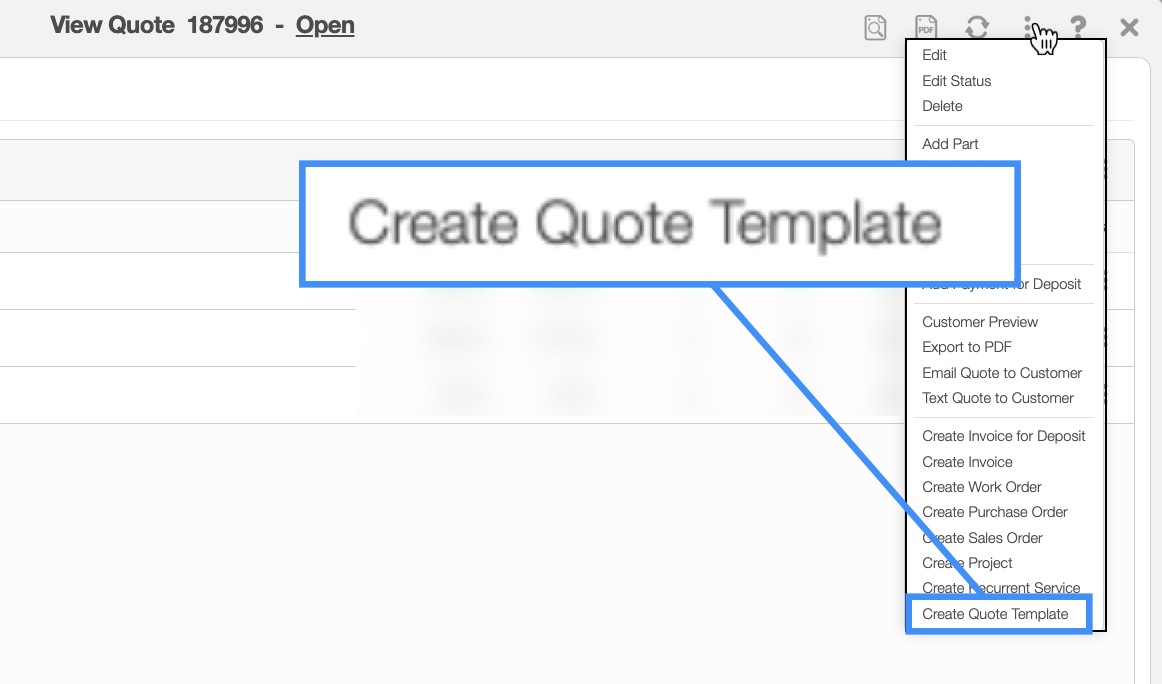The image size is (1162, 684).
Task: Select Text Quote to Customer
Action: [x=998, y=398]
